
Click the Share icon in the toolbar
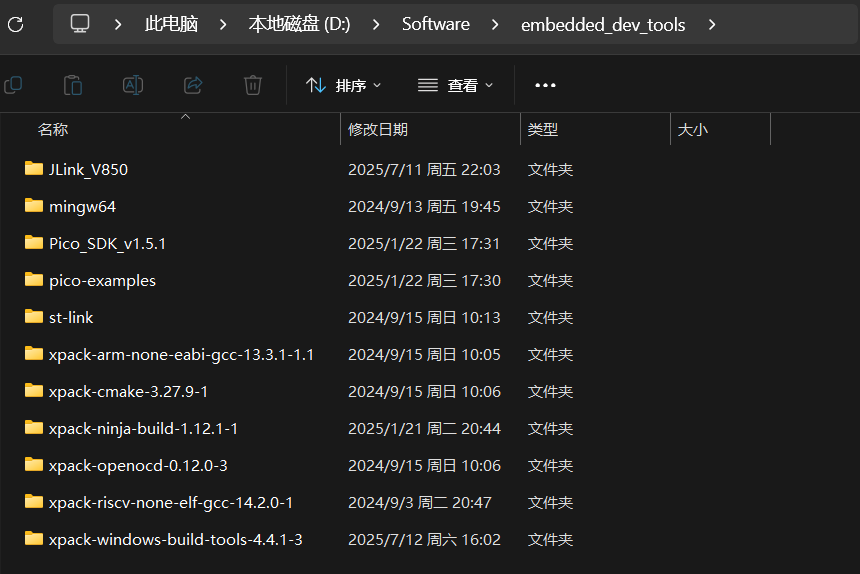coord(193,85)
